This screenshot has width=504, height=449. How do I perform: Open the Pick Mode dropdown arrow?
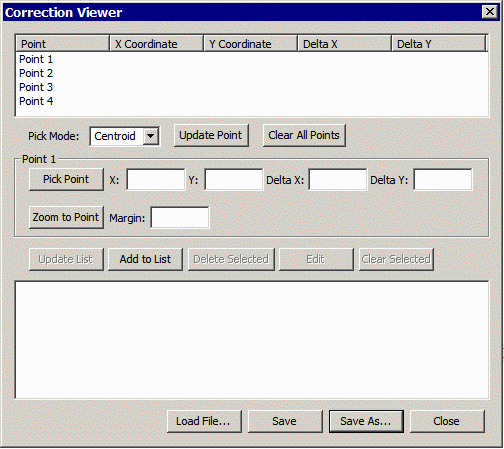coord(150,136)
